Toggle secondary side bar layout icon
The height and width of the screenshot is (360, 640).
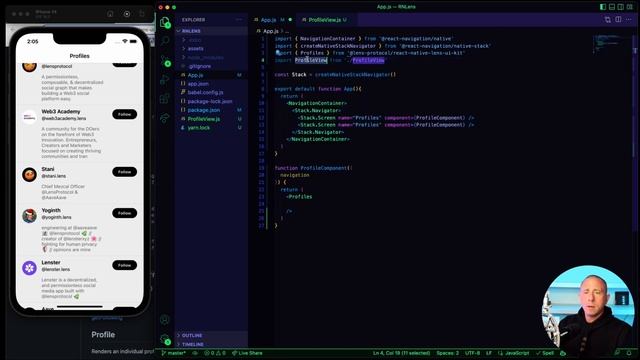(620, 7)
